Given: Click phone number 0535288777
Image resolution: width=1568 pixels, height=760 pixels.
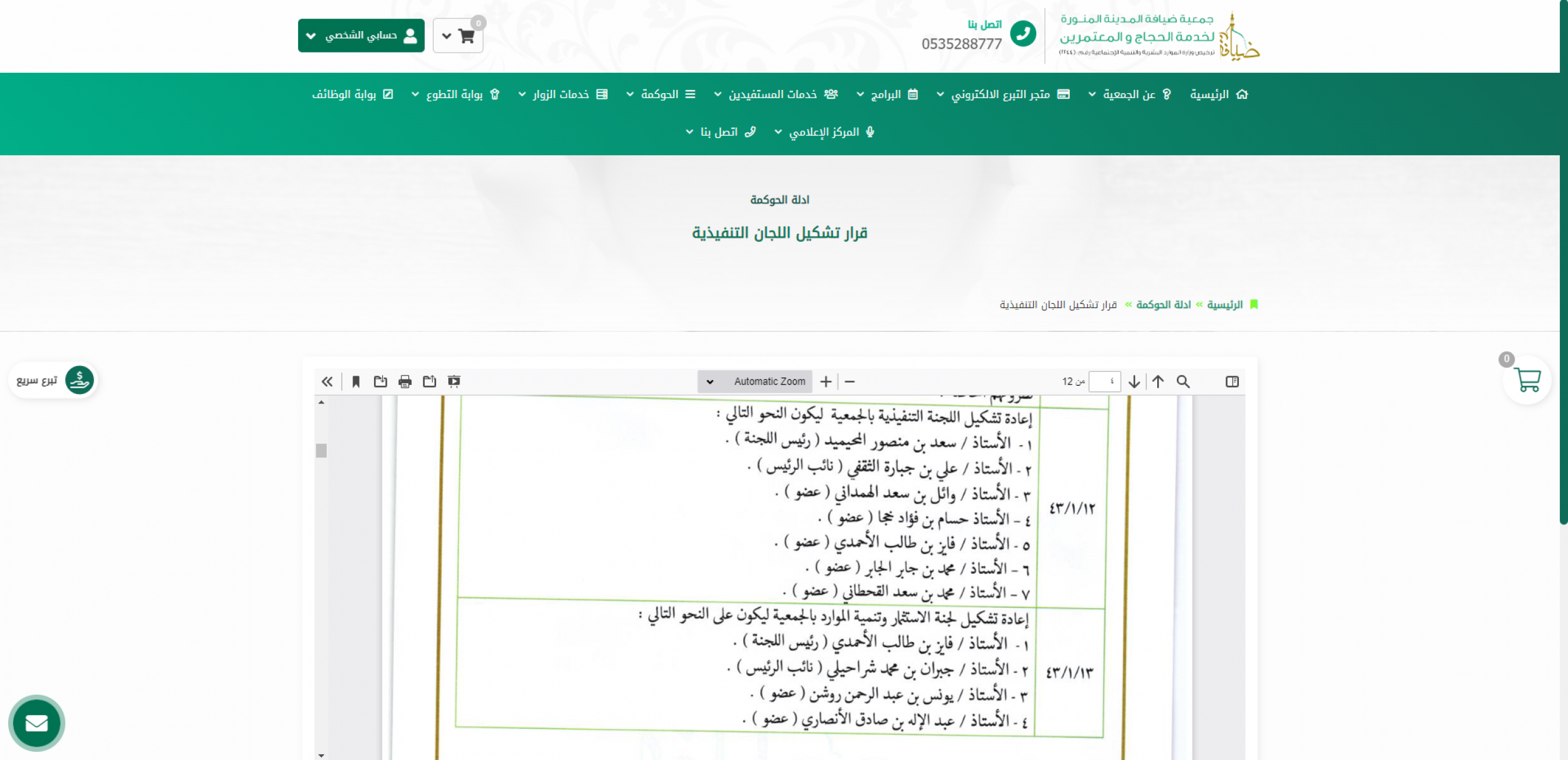Looking at the screenshot, I should pyautogui.click(x=961, y=44).
